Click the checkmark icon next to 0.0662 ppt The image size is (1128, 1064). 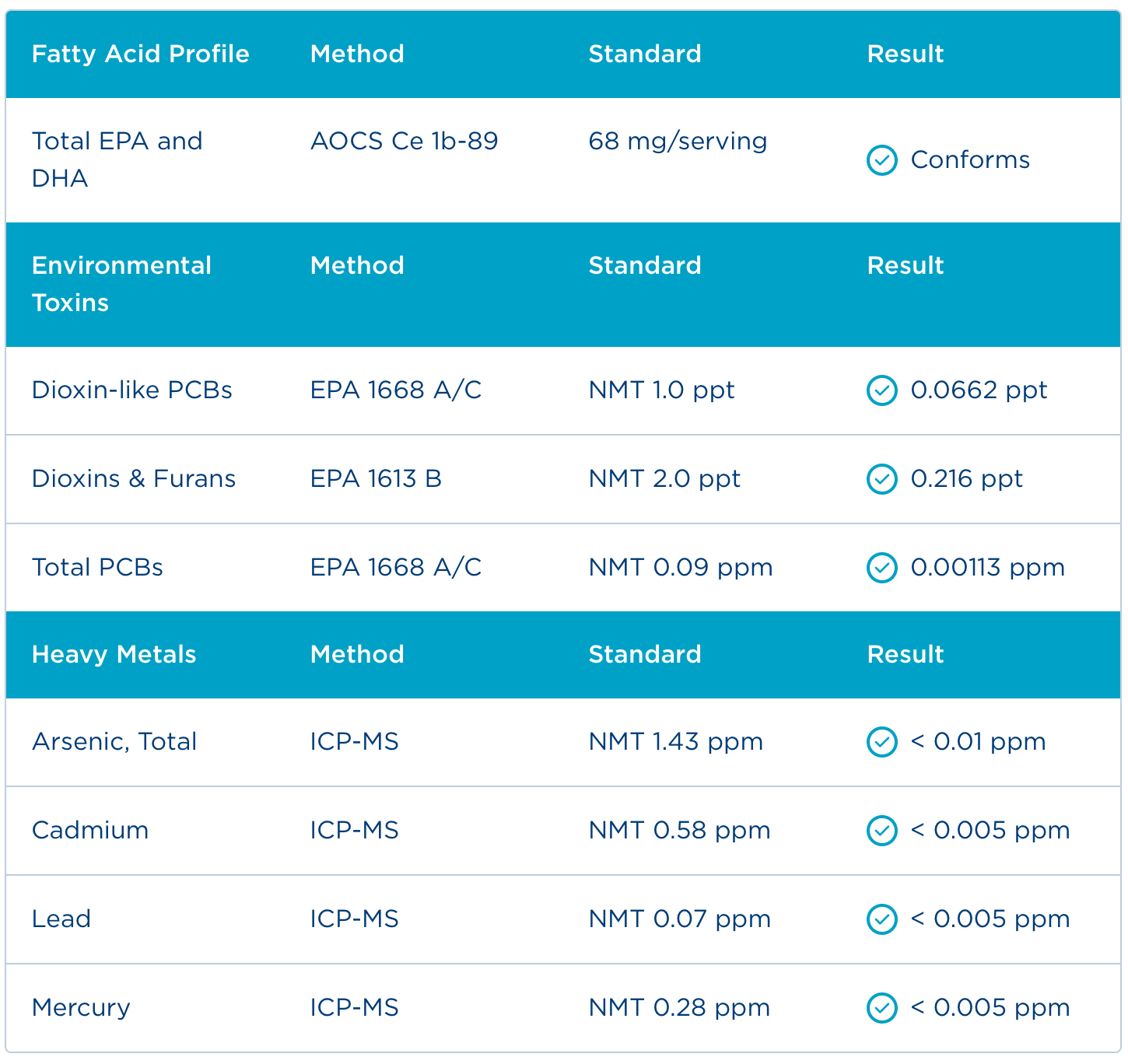click(x=881, y=390)
